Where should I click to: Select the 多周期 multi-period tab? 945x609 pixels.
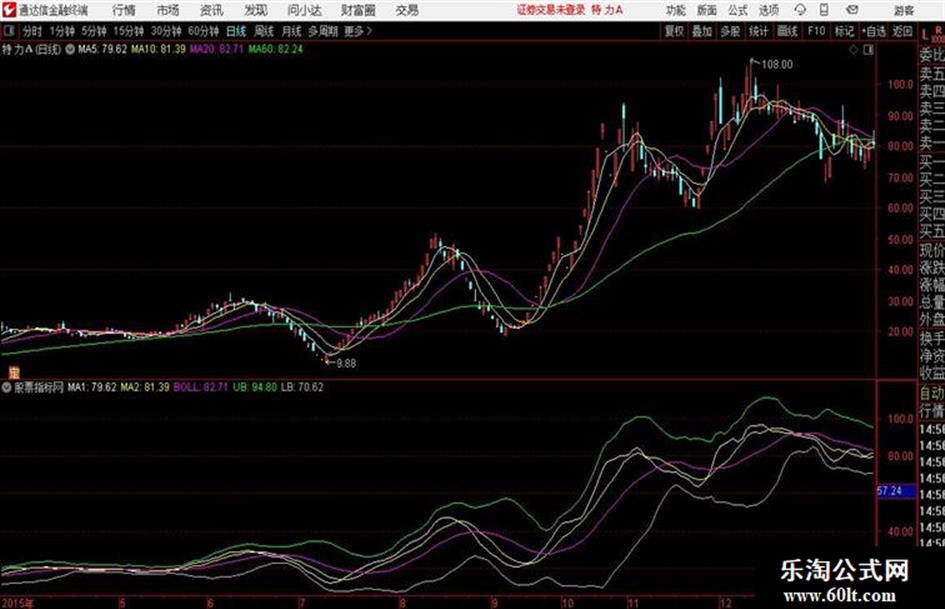(x=323, y=31)
